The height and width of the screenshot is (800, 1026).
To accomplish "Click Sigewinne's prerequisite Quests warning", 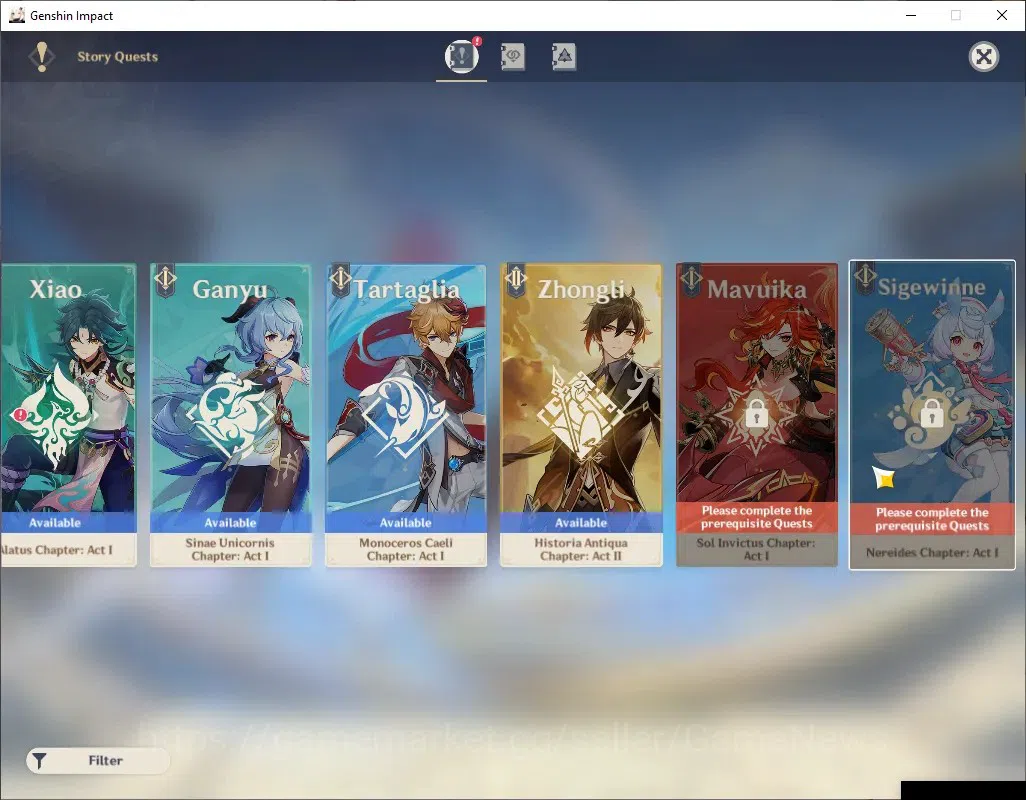I will point(932,519).
